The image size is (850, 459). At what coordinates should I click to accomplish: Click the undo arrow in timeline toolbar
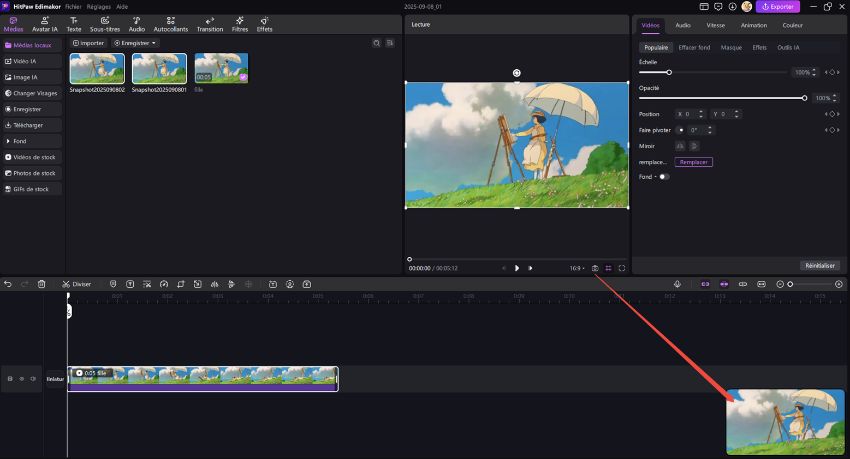tap(8, 284)
